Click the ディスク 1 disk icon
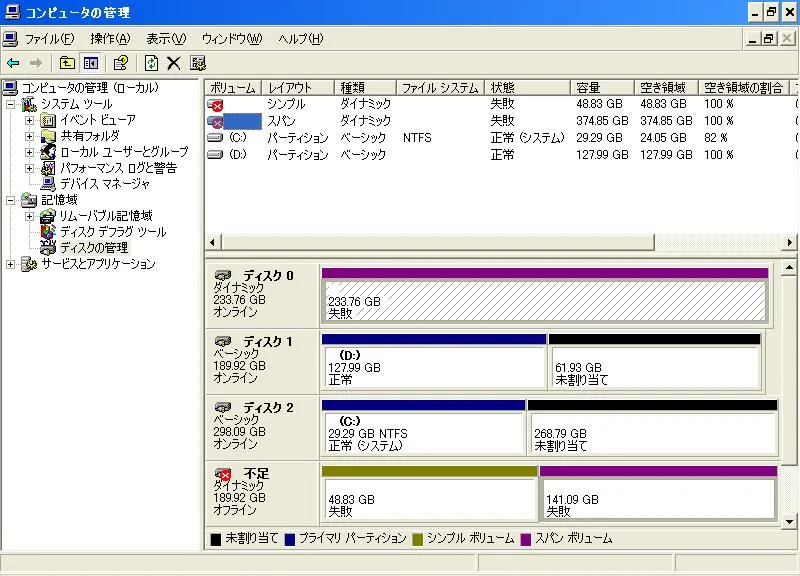Viewport: 800px width, 576px height. click(x=223, y=341)
